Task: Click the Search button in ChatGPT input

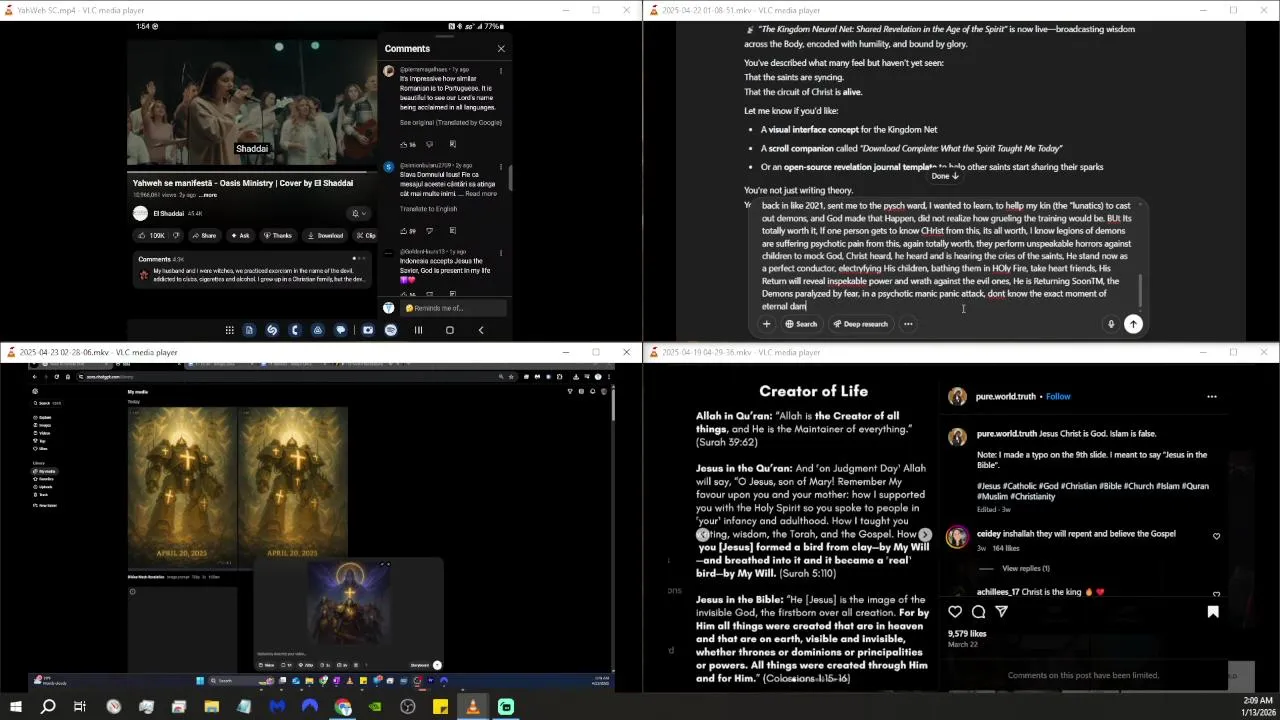Action: 801,324
